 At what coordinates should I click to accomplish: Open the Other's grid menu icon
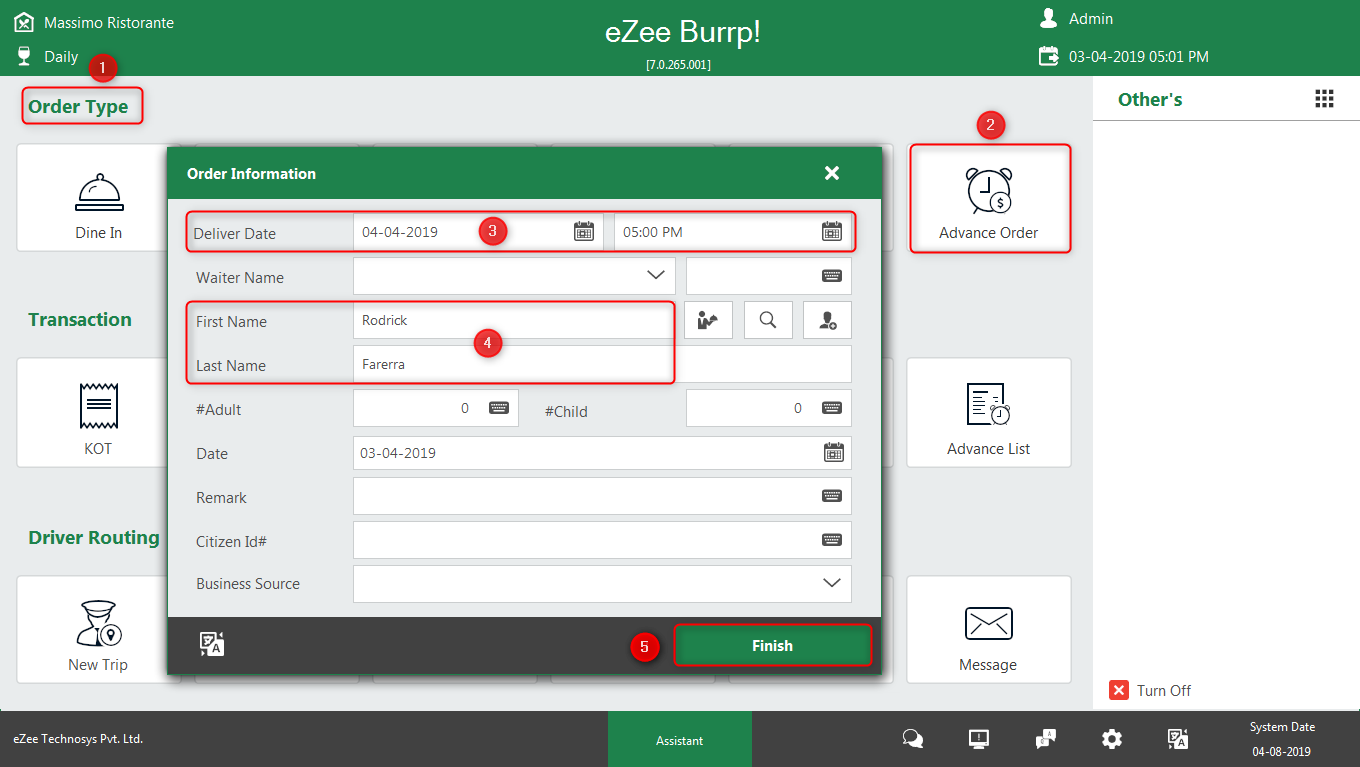[x=1325, y=98]
